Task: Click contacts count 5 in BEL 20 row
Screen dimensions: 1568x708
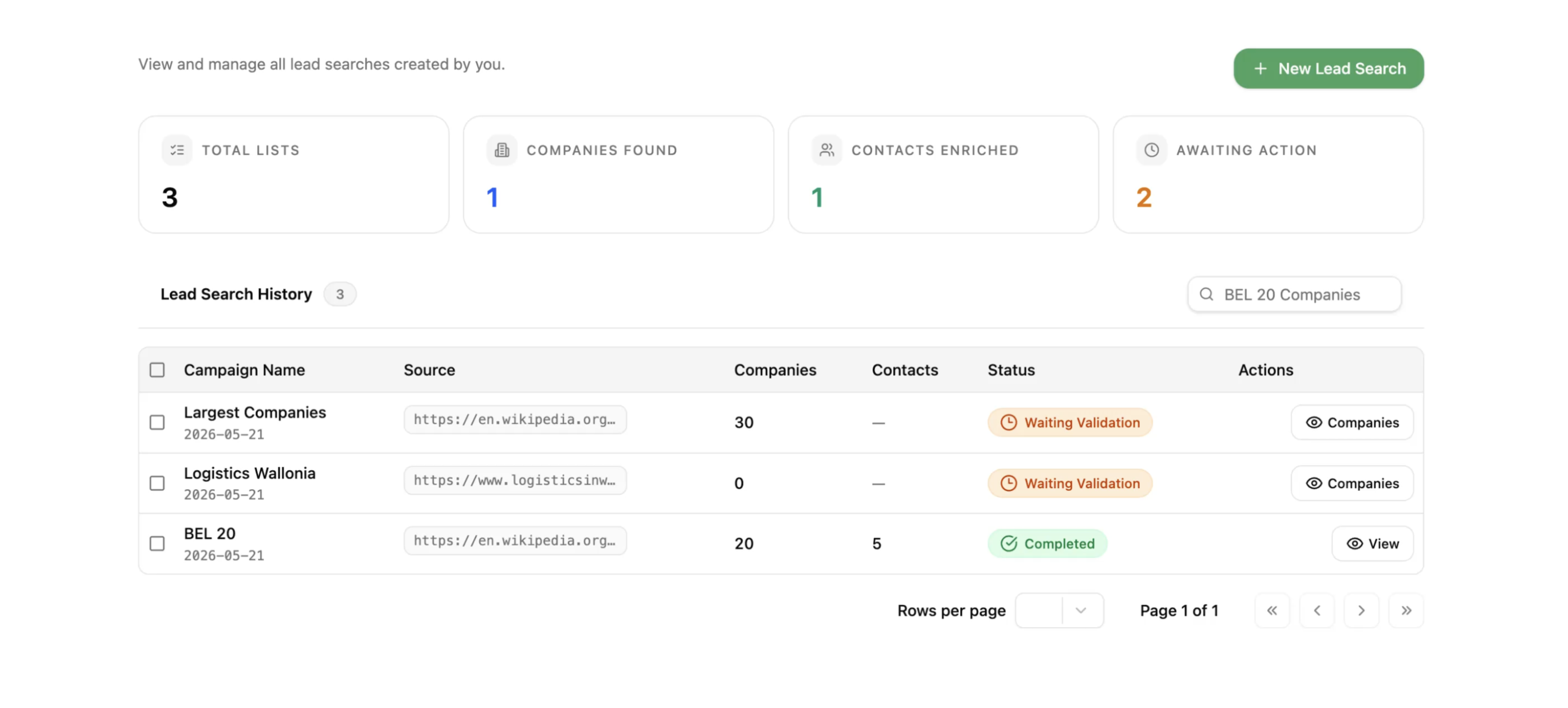Action: [x=876, y=543]
